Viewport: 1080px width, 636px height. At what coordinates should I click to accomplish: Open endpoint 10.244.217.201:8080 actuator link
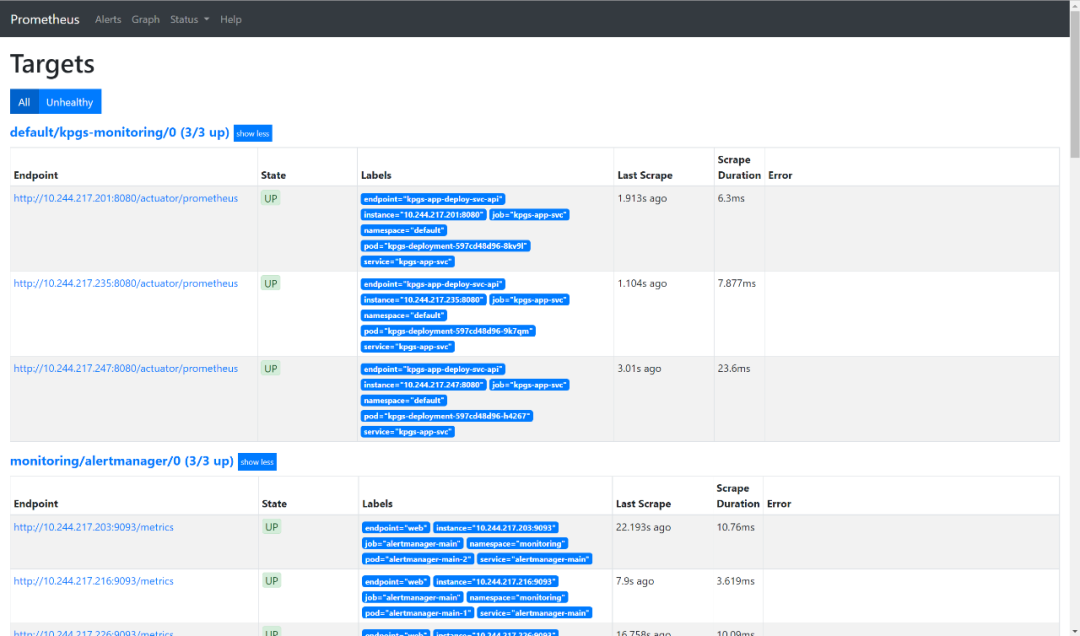point(125,198)
